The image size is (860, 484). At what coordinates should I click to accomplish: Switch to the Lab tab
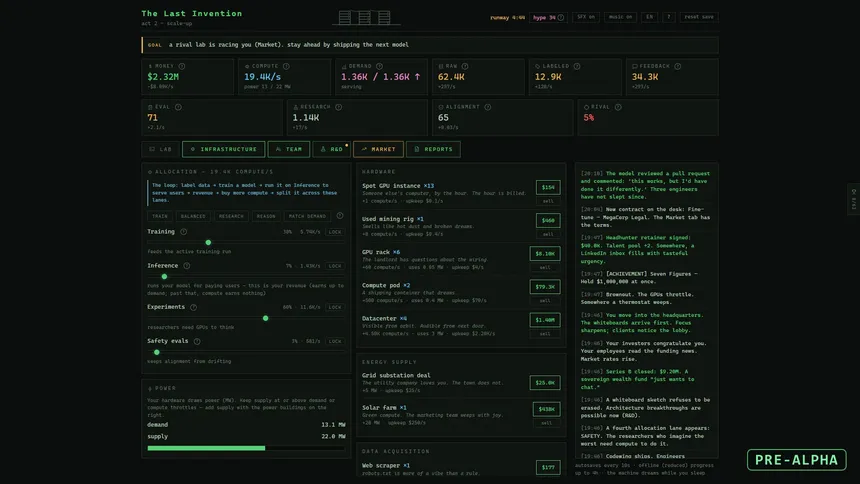click(x=161, y=149)
